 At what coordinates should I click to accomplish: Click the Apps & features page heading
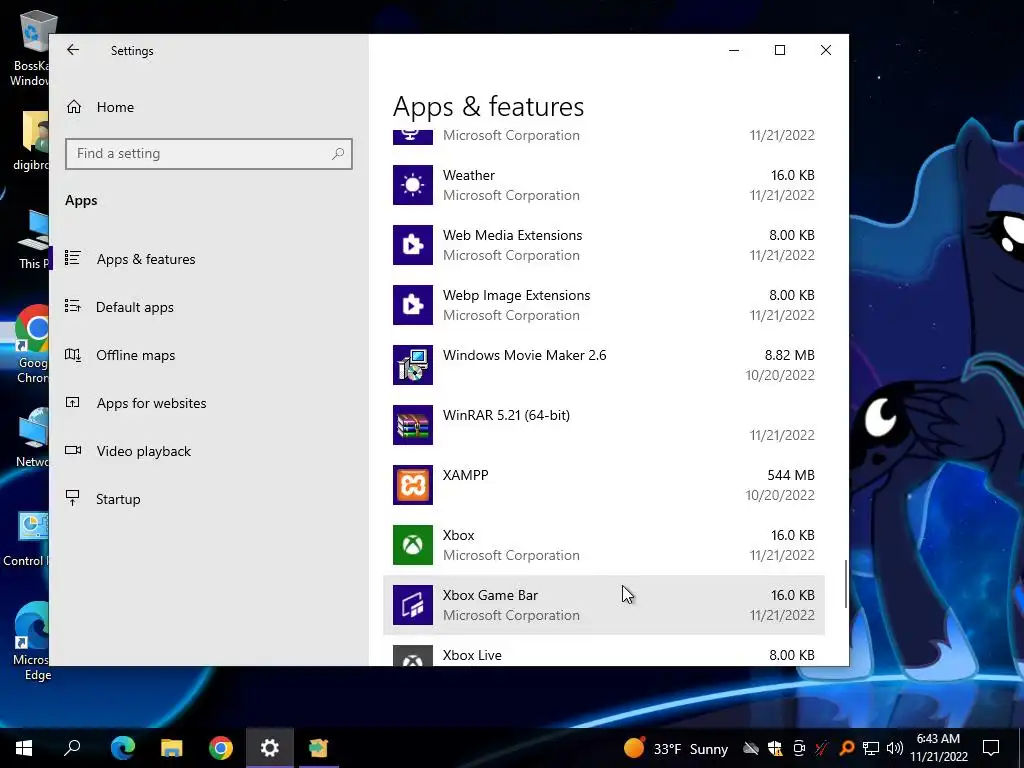(x=488, y=106)
